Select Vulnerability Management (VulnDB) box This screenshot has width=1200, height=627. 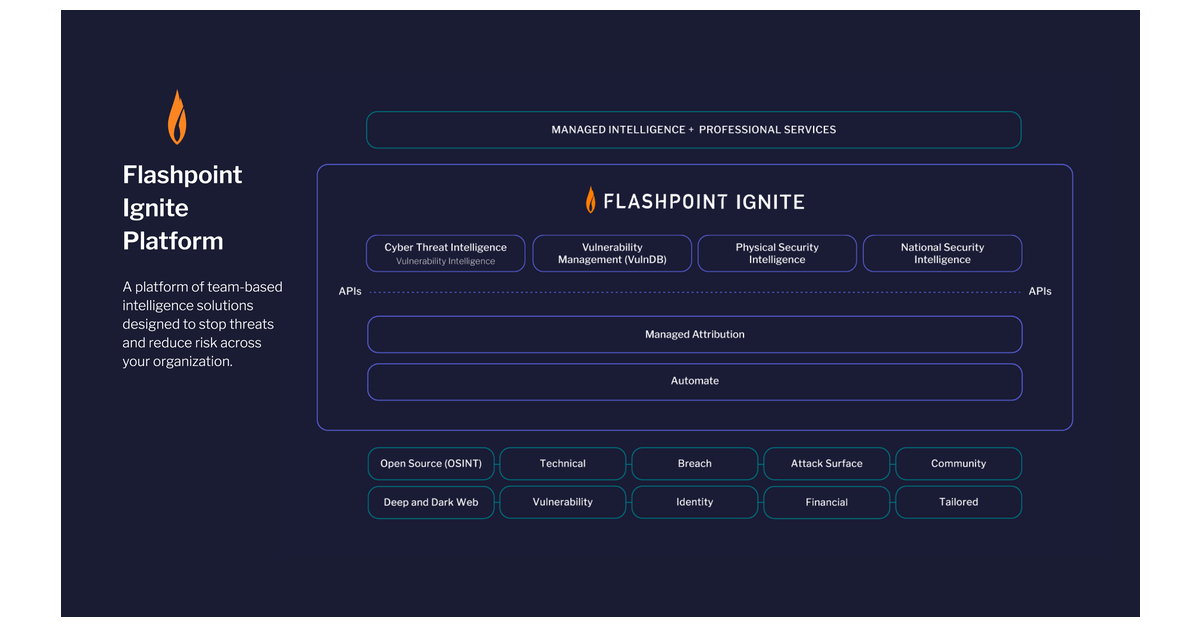[x=612, y=254]
